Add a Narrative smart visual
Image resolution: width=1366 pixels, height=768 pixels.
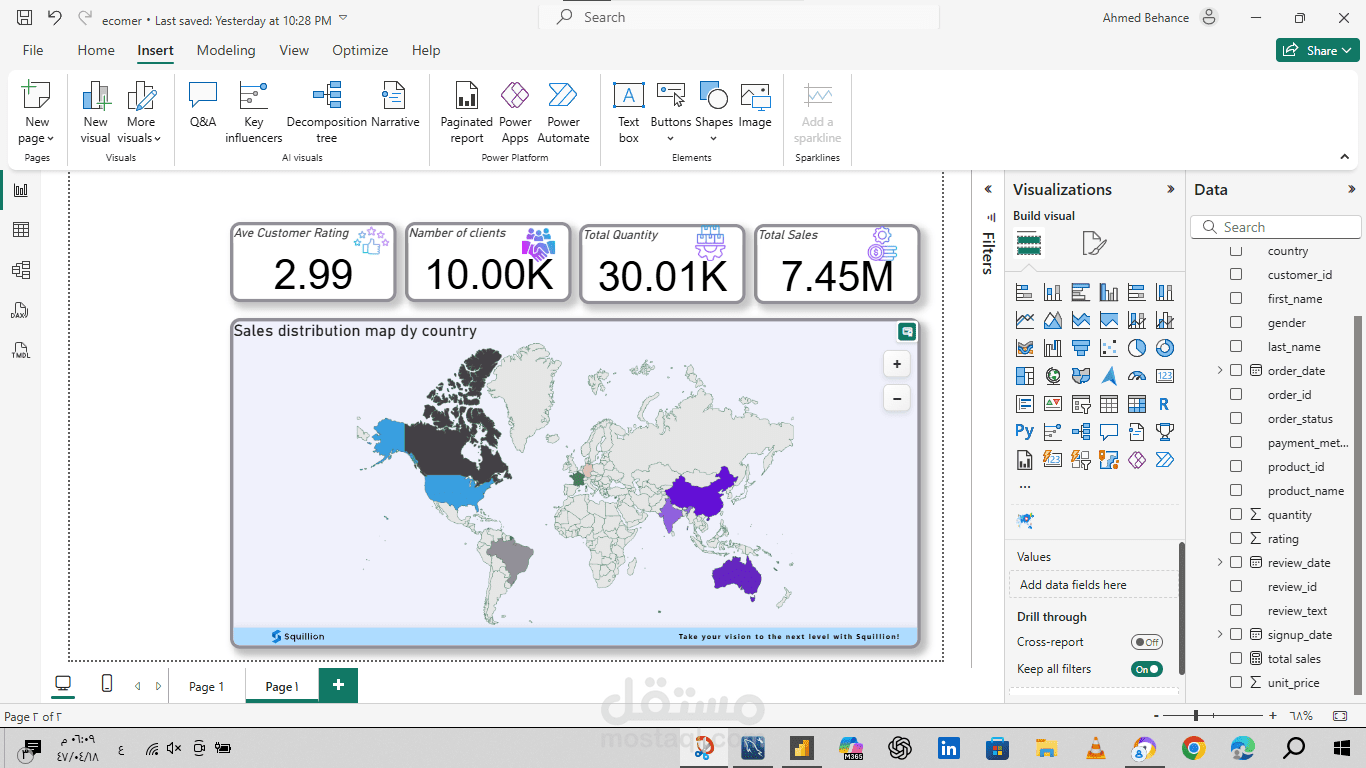tap(395, 106)
